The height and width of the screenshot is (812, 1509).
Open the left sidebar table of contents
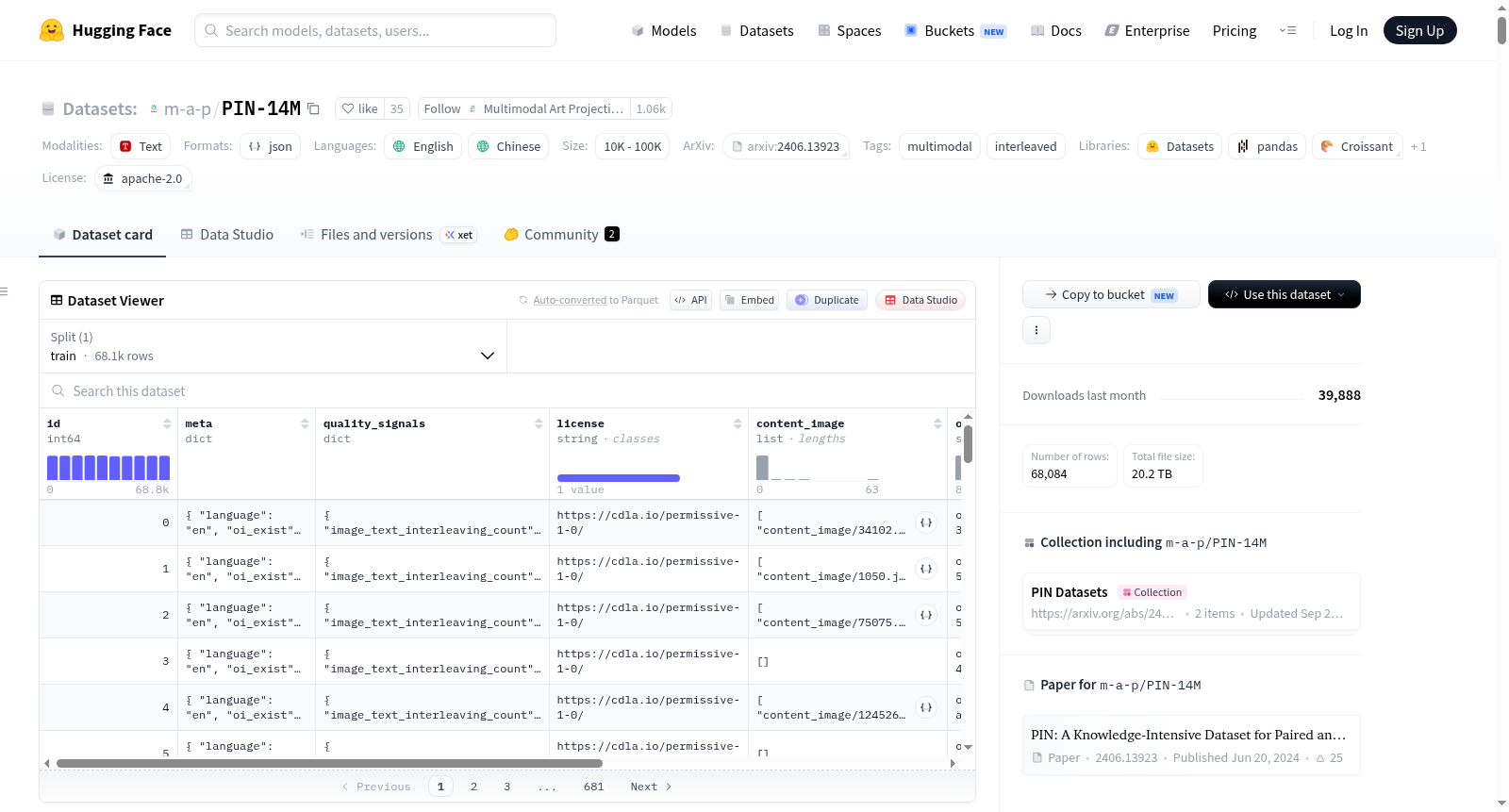tap(4, 291)
